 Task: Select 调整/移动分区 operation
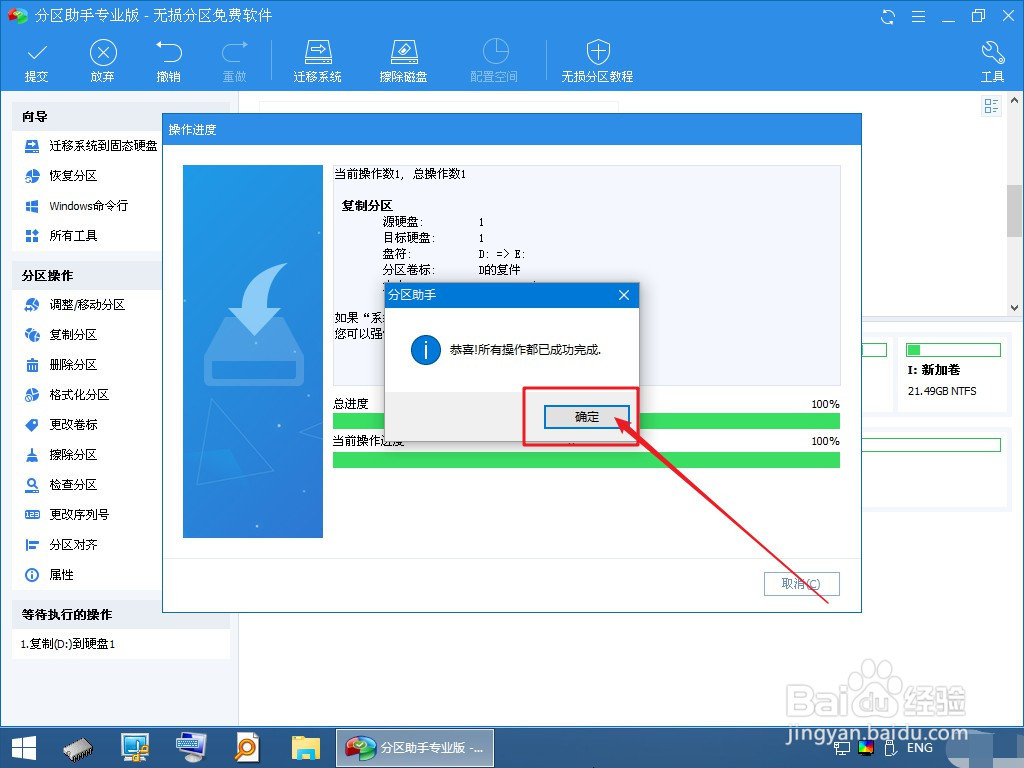click(x=74, y=305)
